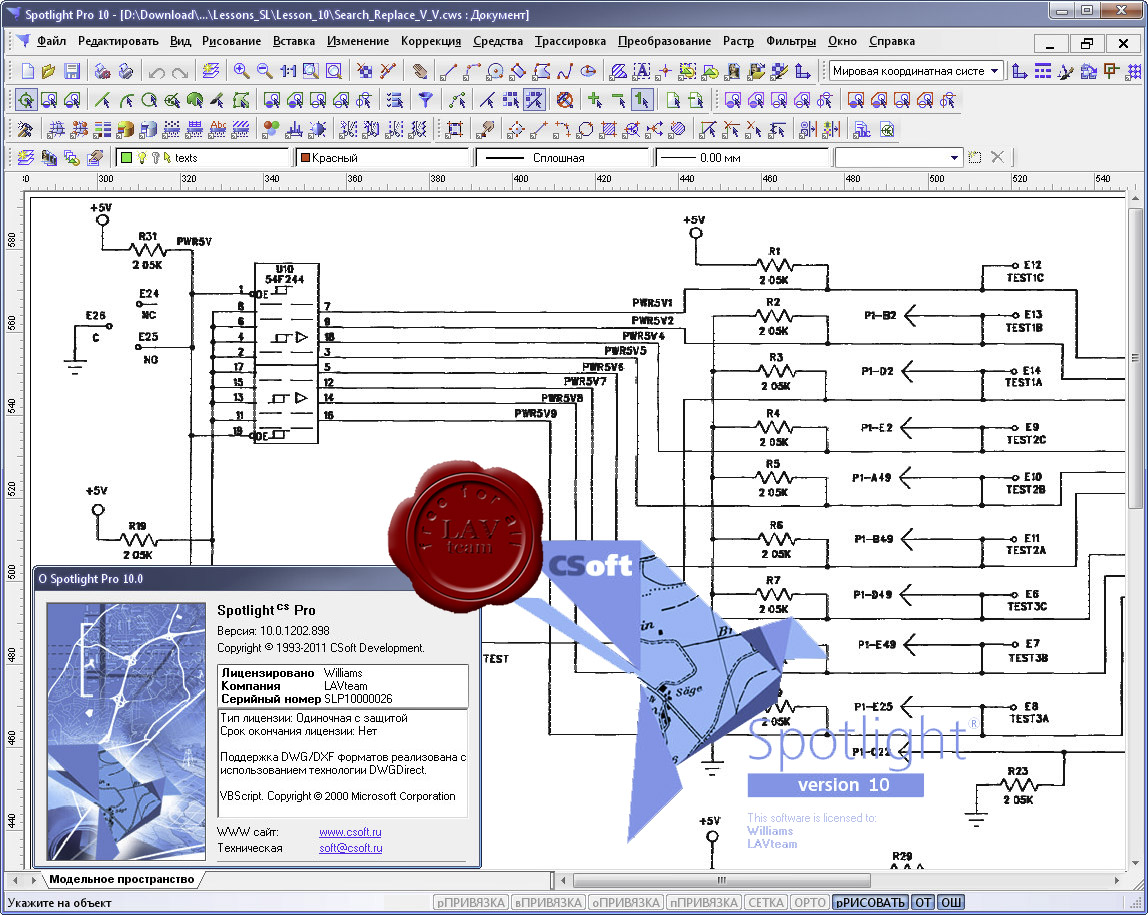Toggle СЕТКА grid mode in status bar
This screenshot has width=1148, height=915.
coord(766,903)
